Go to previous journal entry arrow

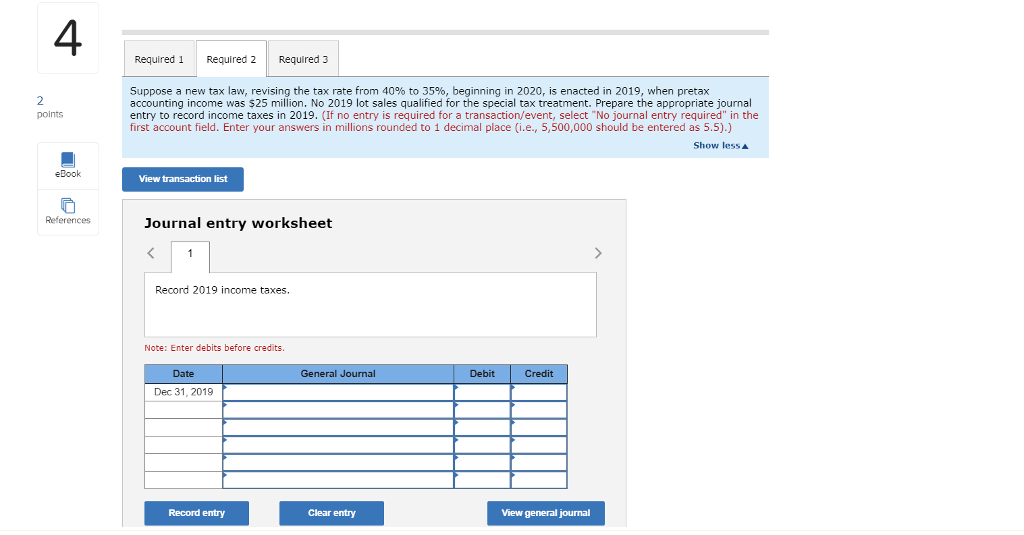tap(151, 253)
